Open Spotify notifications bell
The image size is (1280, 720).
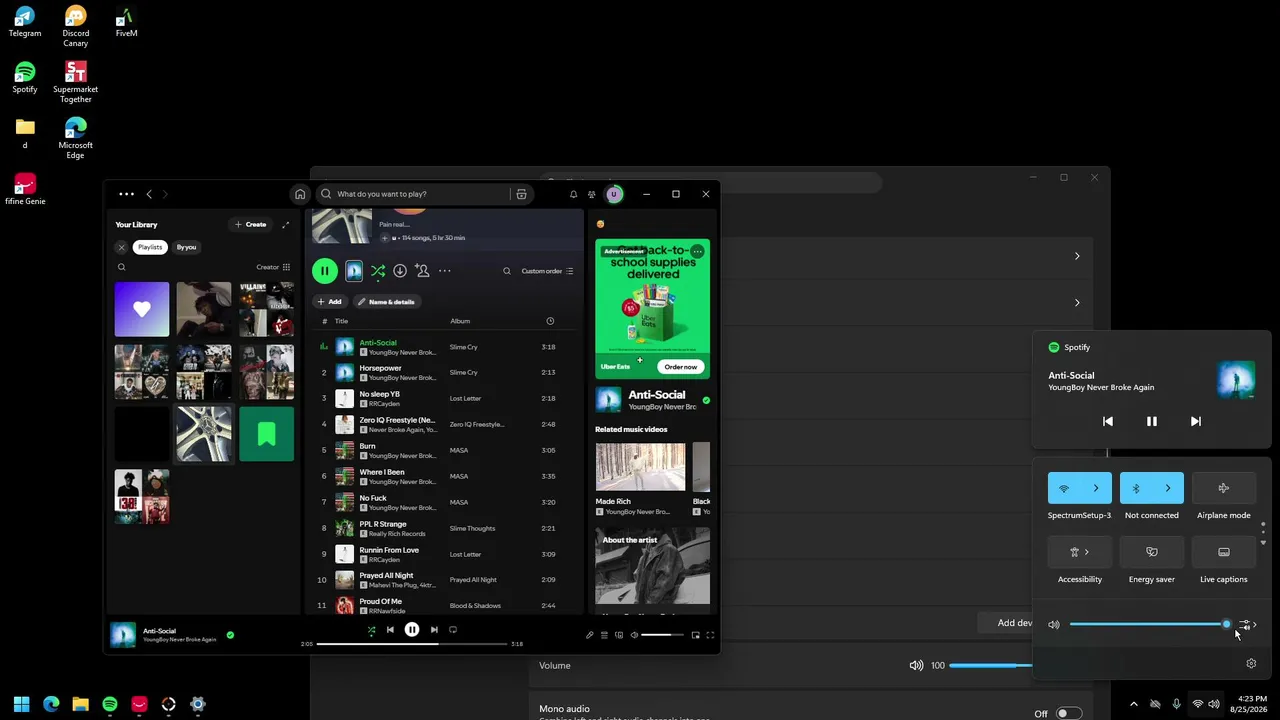(x=573, y=194)
